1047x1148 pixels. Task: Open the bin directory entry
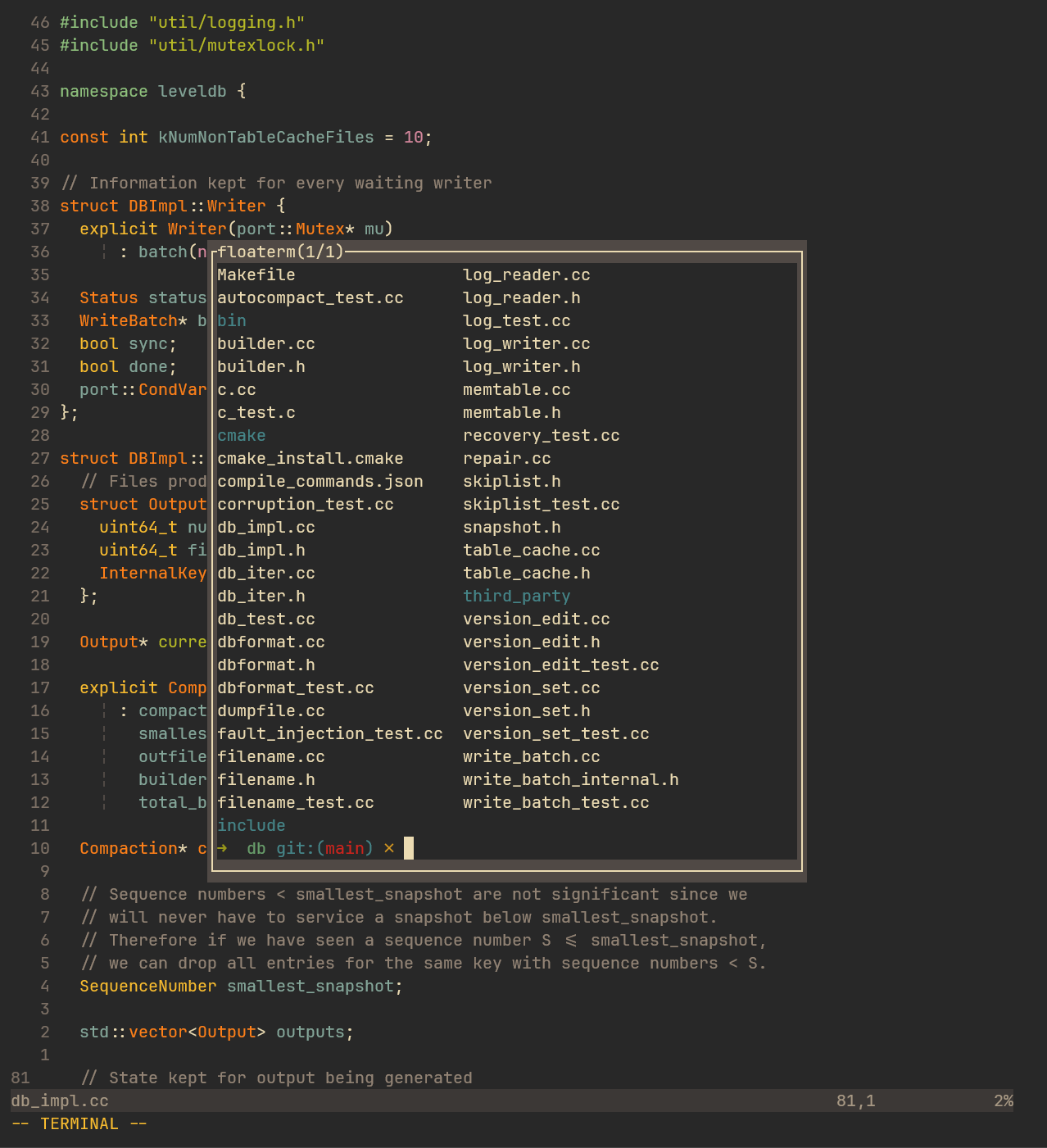[231, 320]
